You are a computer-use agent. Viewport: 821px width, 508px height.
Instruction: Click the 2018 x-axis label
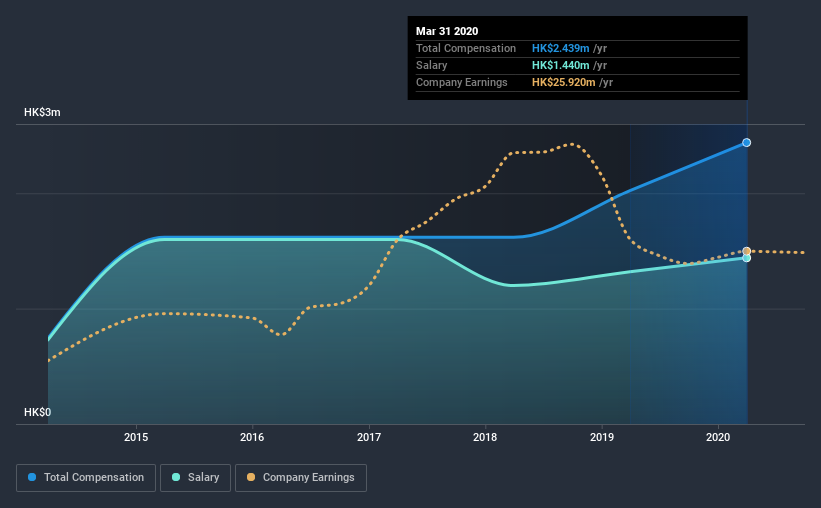(485, 437)
